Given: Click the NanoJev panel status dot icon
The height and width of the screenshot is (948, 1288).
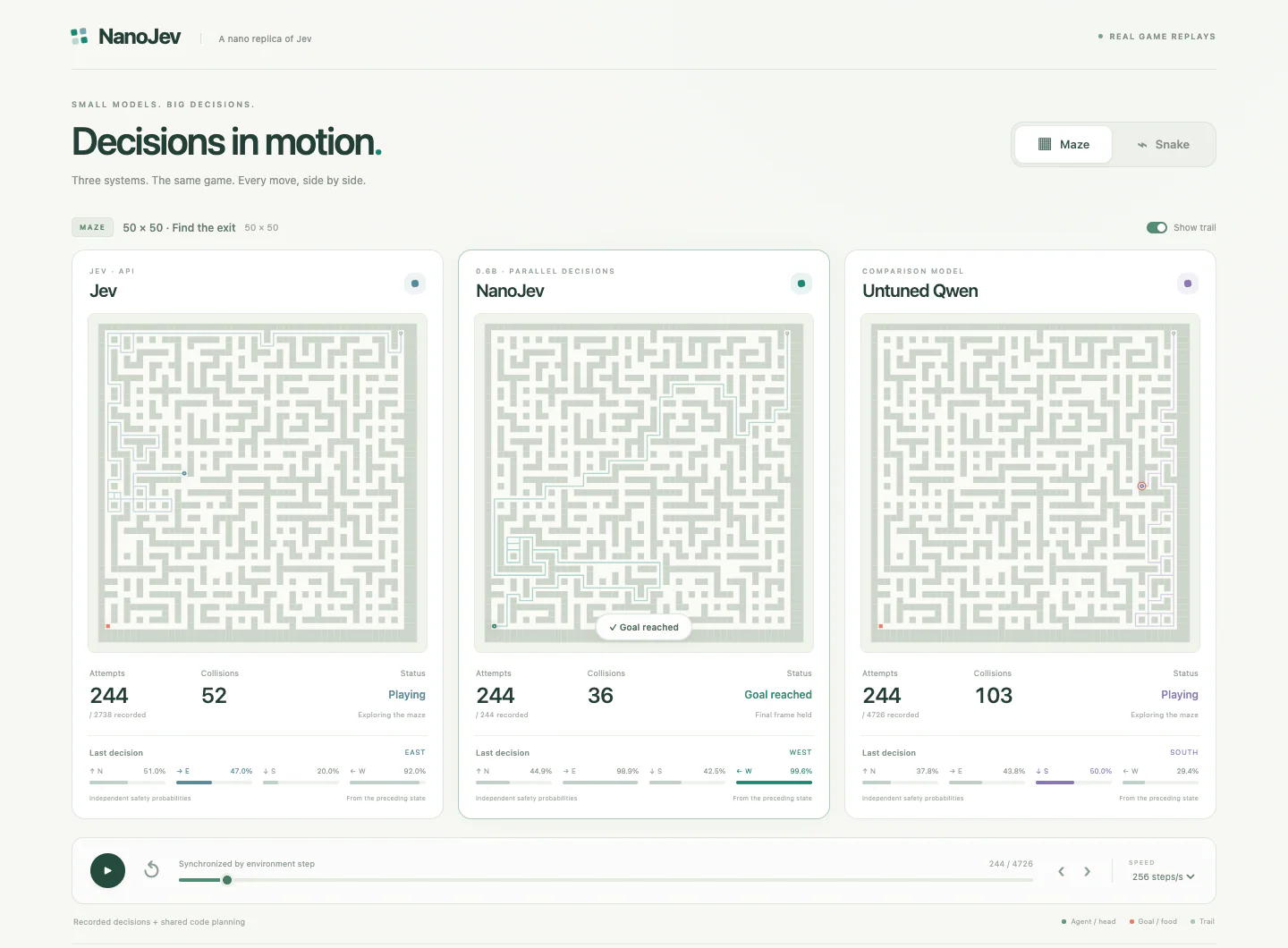Looking at the screenshot, I should tap(801, 284).
